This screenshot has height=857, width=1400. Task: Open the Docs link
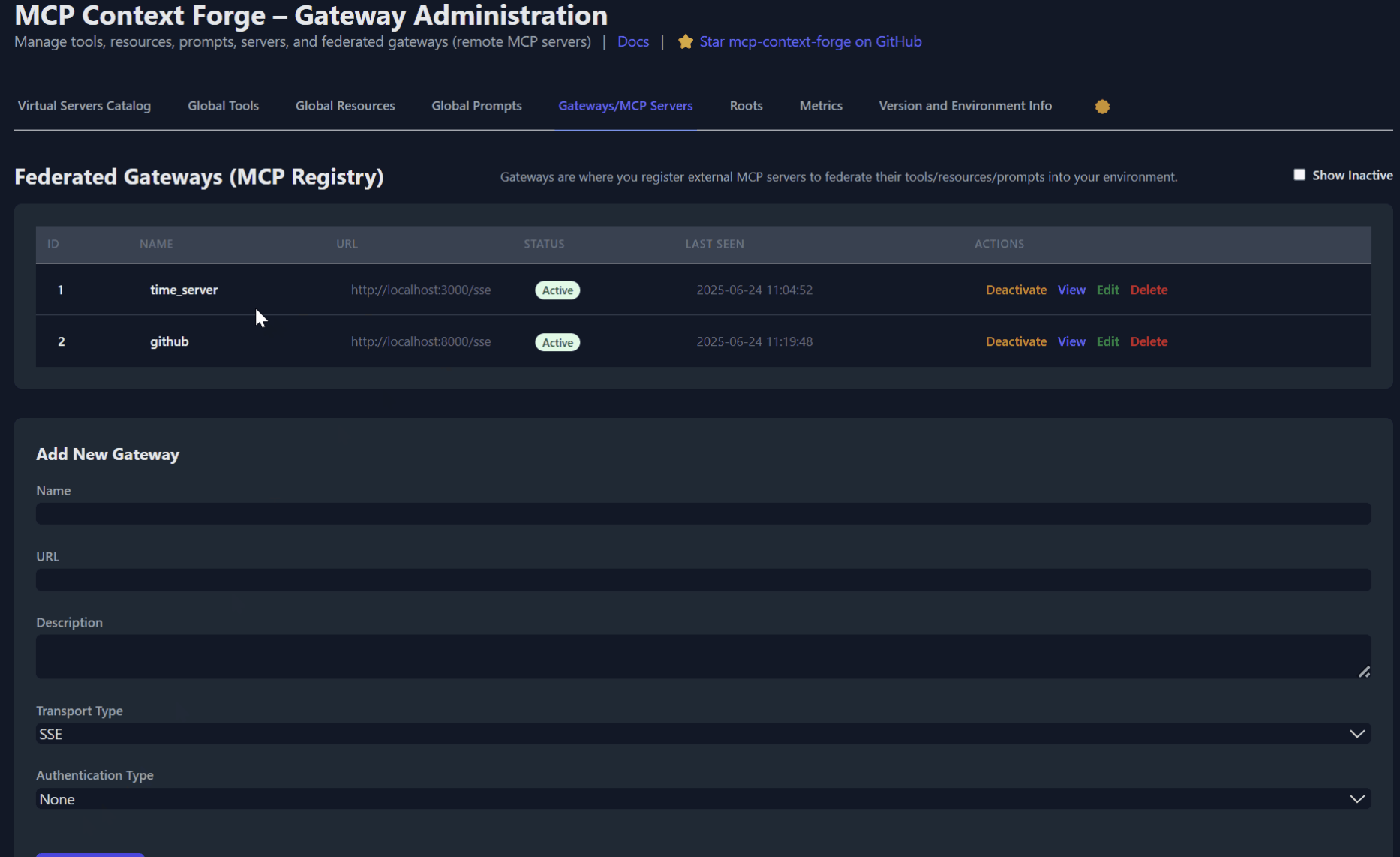click(632, 42)
